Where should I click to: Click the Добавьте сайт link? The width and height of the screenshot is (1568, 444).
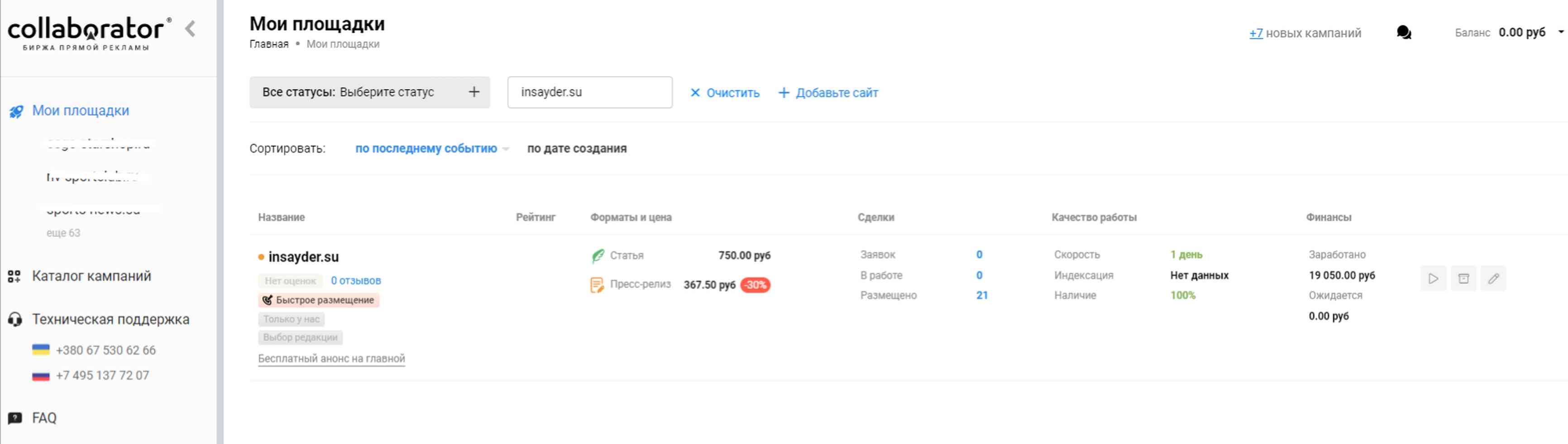pos(828,92)
